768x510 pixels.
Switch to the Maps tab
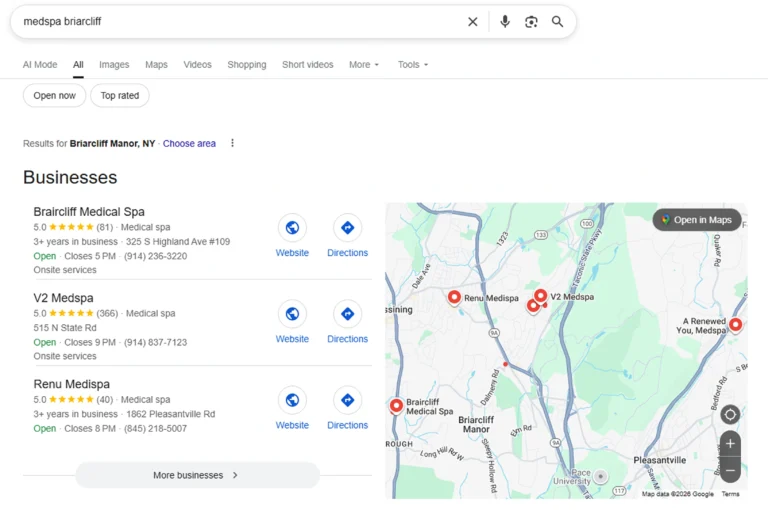tap(156, 65)
